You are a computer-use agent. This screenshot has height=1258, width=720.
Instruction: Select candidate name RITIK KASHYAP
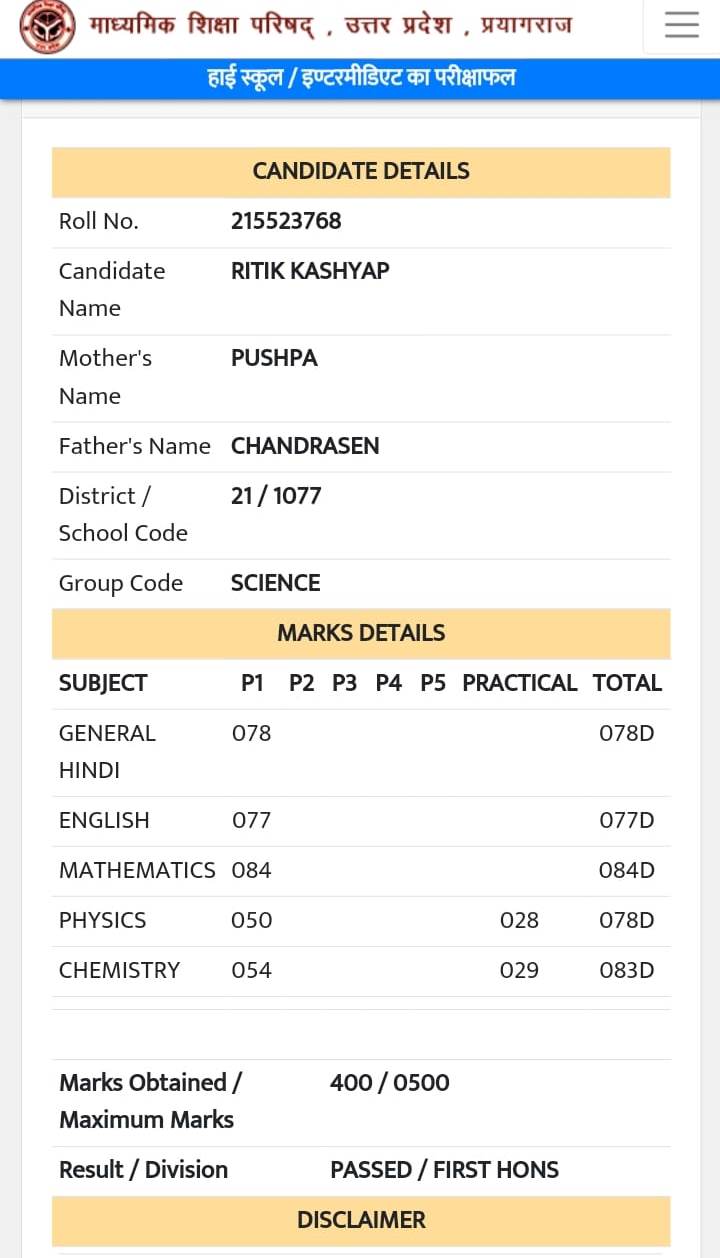[x=310, y=271]
